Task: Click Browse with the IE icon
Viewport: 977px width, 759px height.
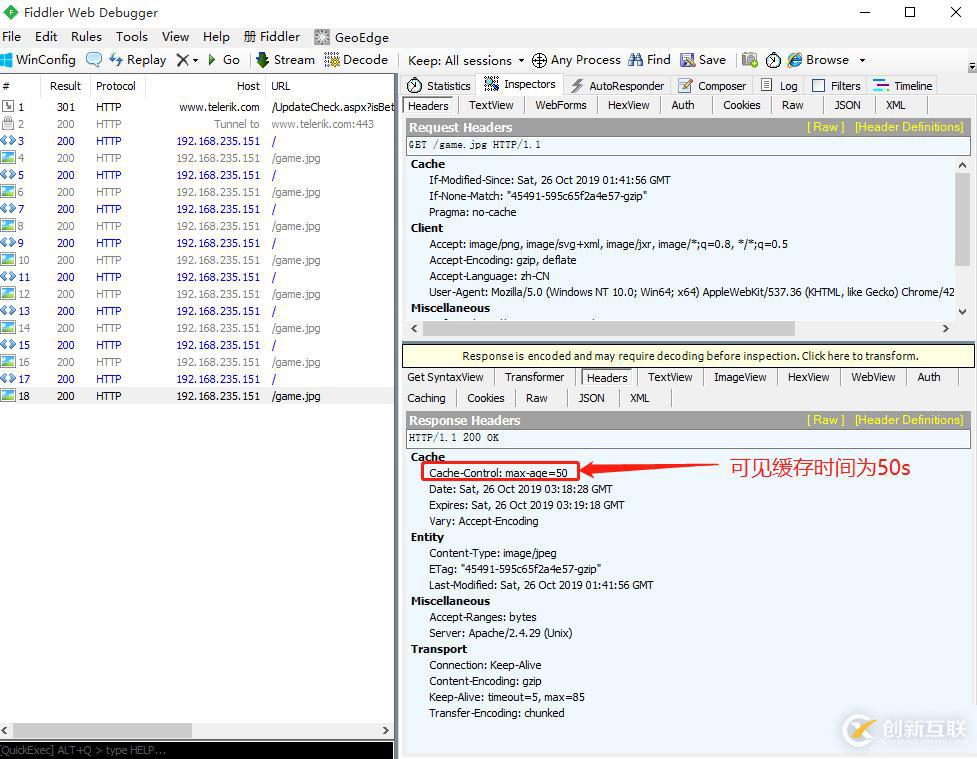Action: coord(818,60)
